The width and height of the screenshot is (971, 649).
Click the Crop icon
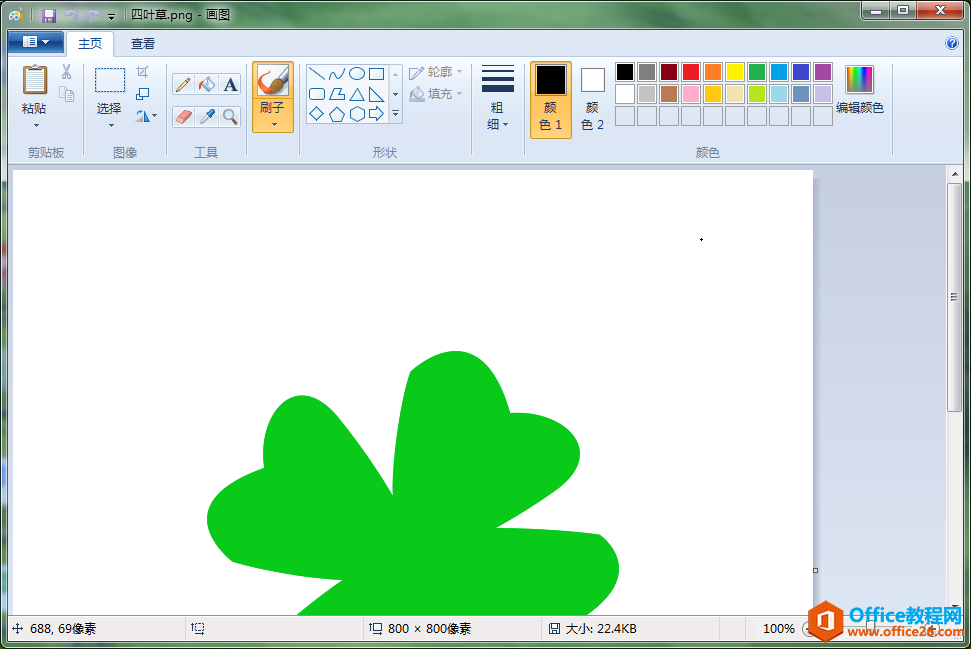point(142,72)
